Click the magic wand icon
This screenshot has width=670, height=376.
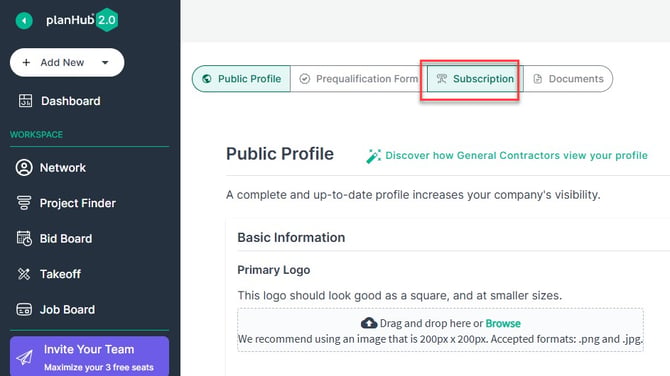(373, 156)
